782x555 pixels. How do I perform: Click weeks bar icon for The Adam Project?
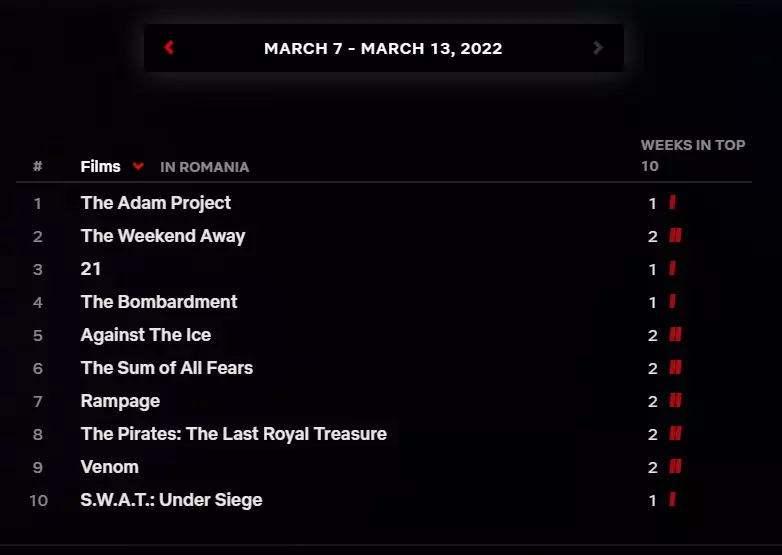coord(673,203)
